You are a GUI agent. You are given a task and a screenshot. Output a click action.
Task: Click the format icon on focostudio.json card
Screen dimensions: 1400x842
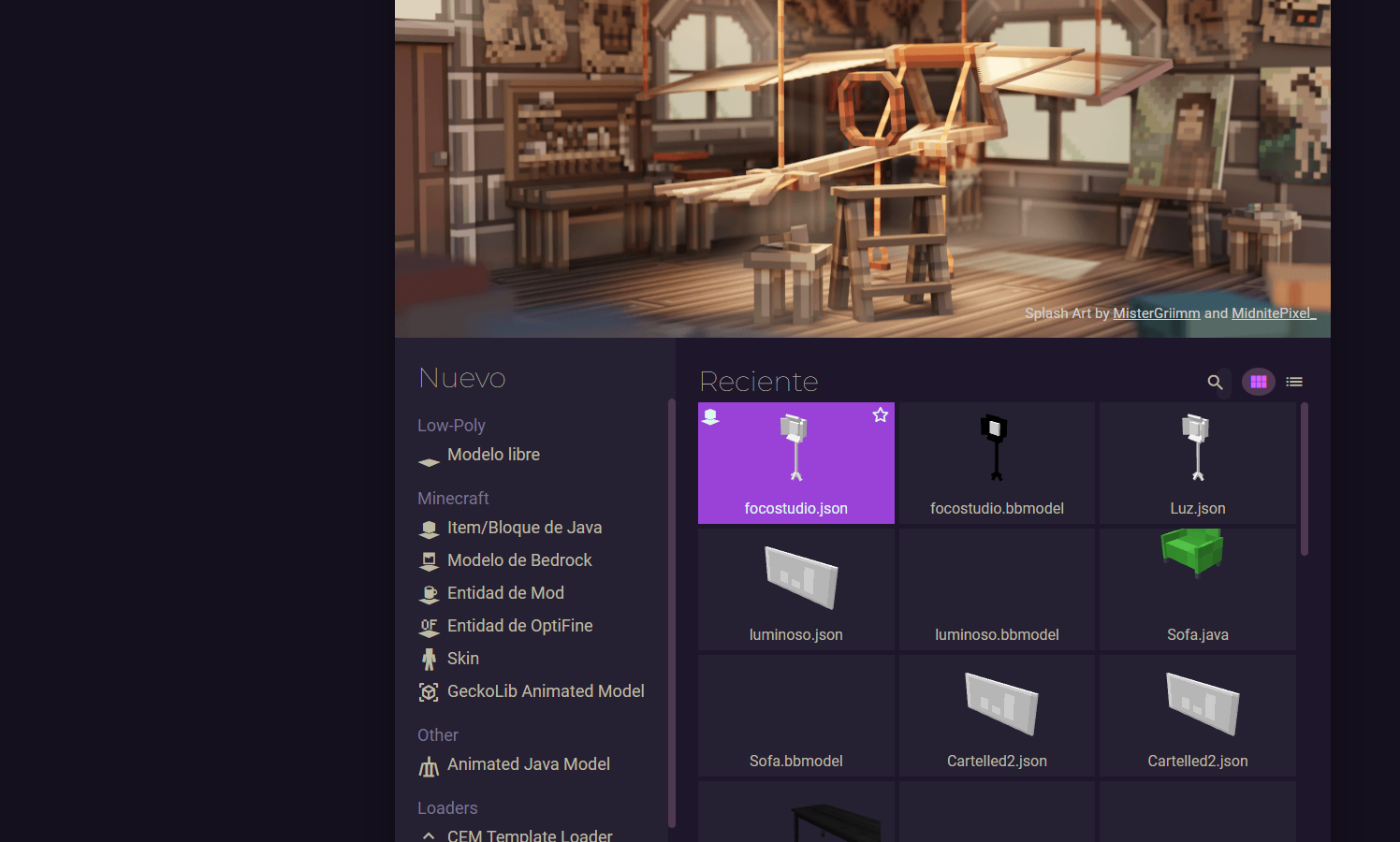point(711,416)
